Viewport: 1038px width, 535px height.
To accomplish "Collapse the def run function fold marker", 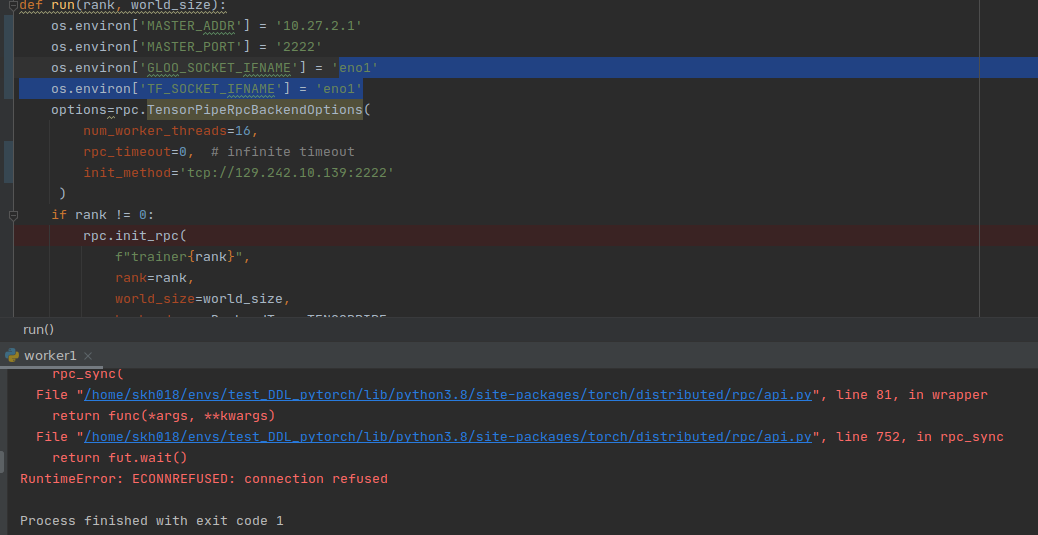I will click(13, 5).
